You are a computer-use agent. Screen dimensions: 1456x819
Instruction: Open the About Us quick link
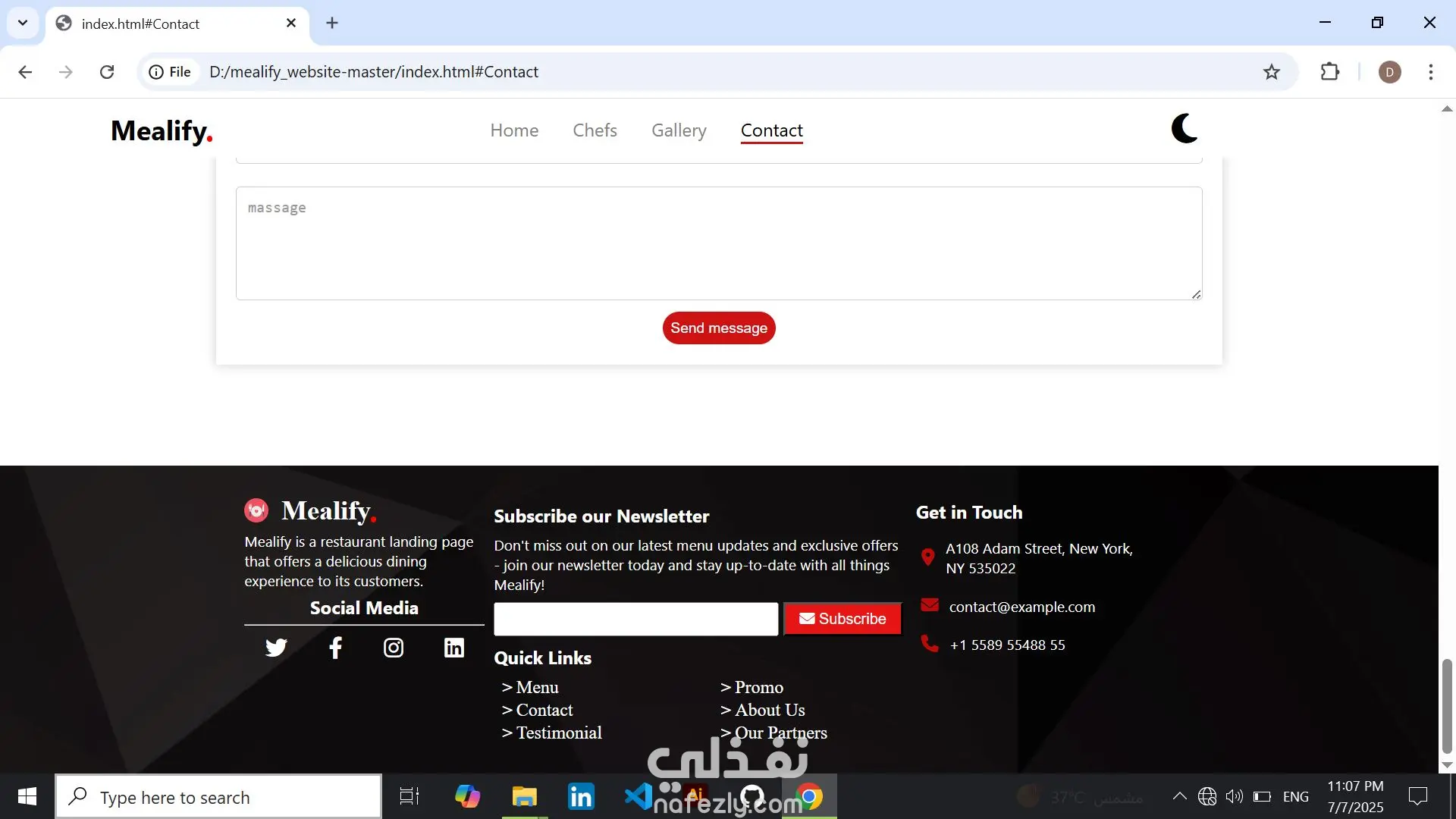point(769,710)
